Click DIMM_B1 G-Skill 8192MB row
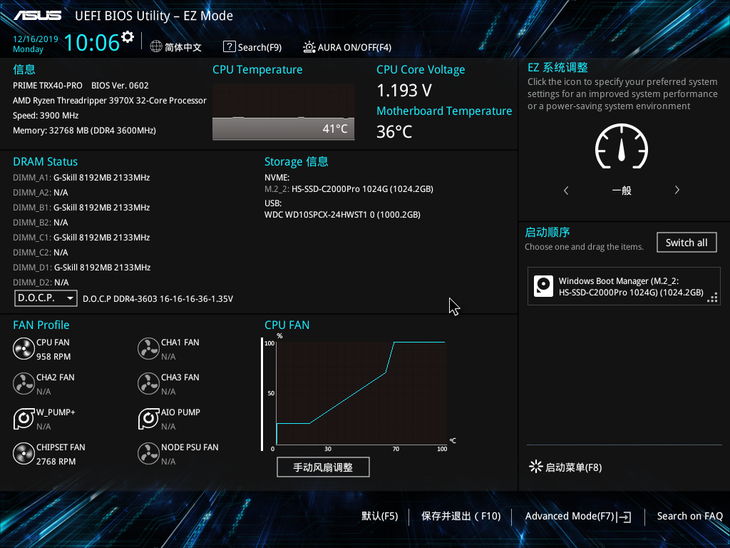730x548 pixels. [81, 207]
